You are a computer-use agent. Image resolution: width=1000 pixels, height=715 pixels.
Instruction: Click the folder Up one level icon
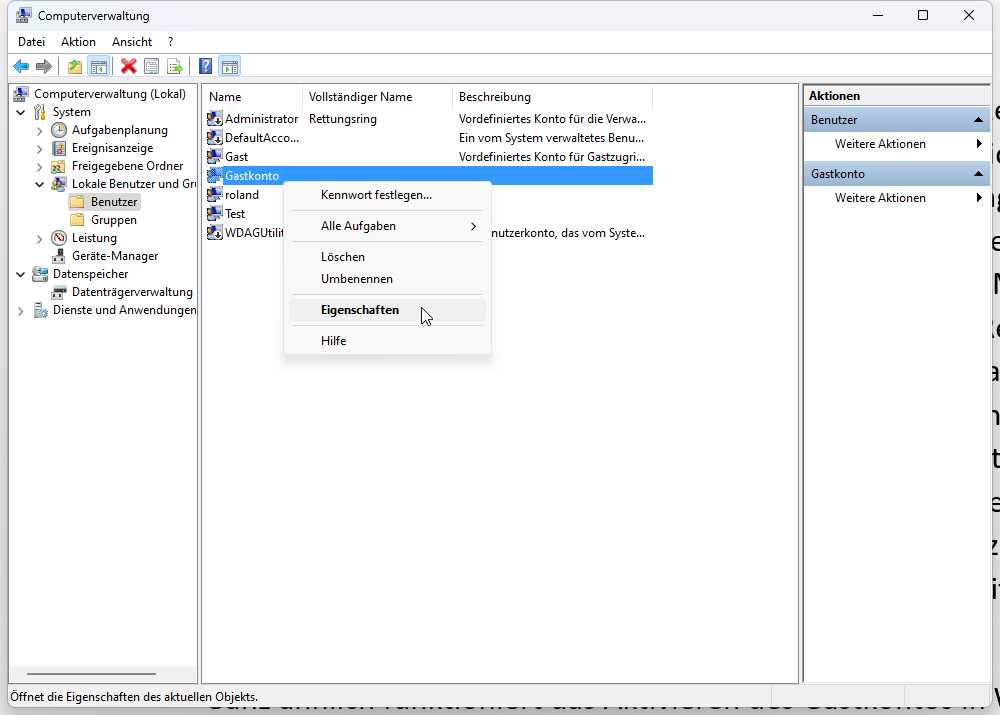(x=75, y=67)
